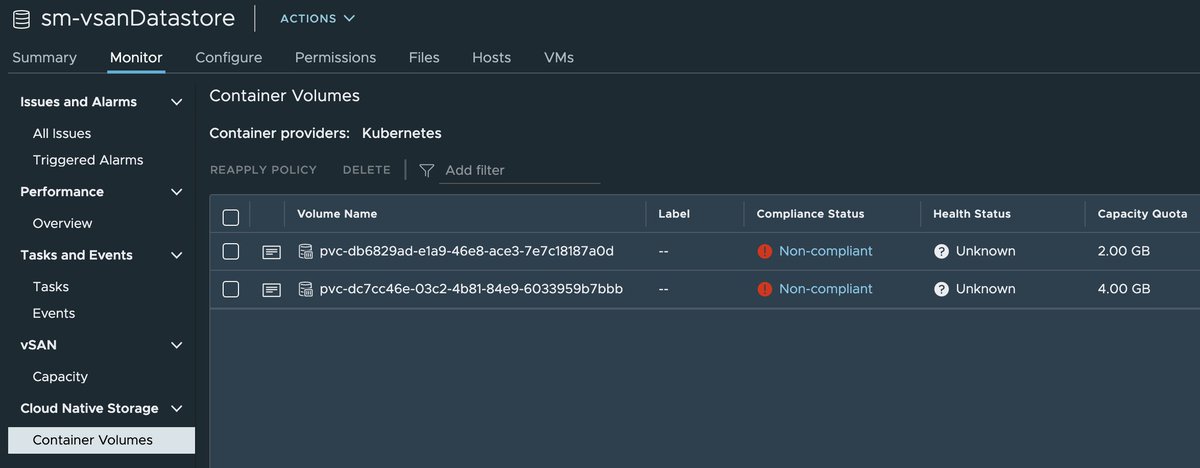This screenshot has width=1200, height=468.
Task: Click the datastore icon beside sm-vsanDatastore
Action: pyautogui.click(x=21, y=18)
